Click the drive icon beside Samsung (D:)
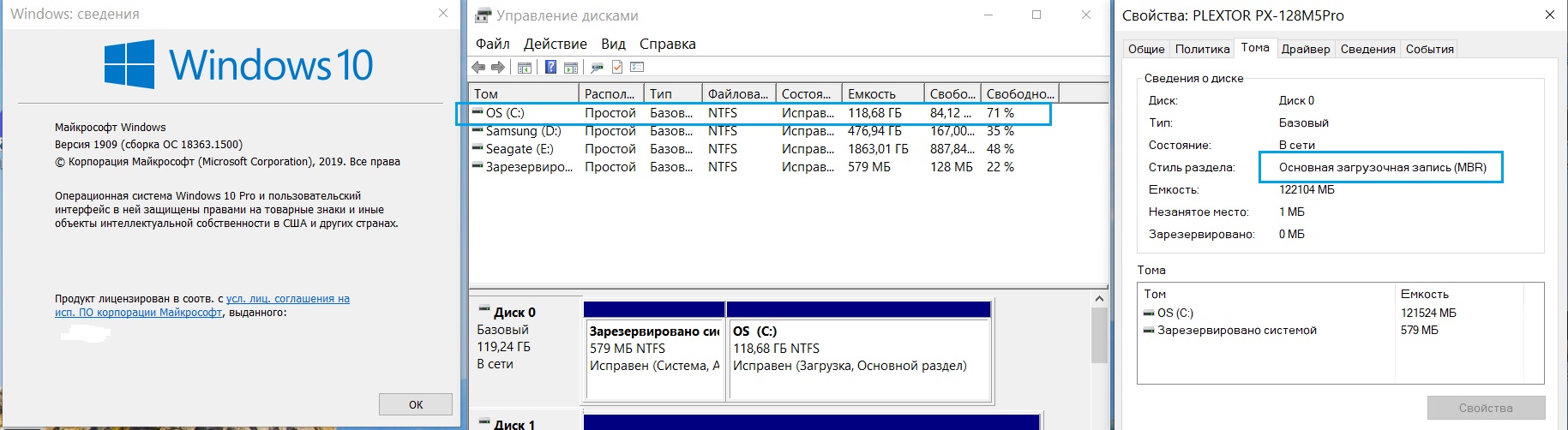 [478, 130]
